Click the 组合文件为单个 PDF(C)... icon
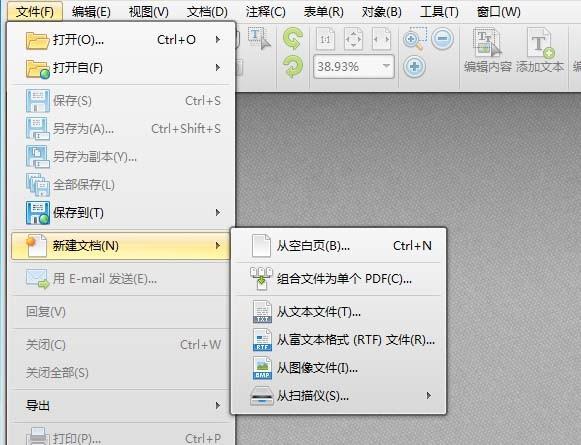Image resolution: width=581 pixels, height=445 pixels. (261, 278)
